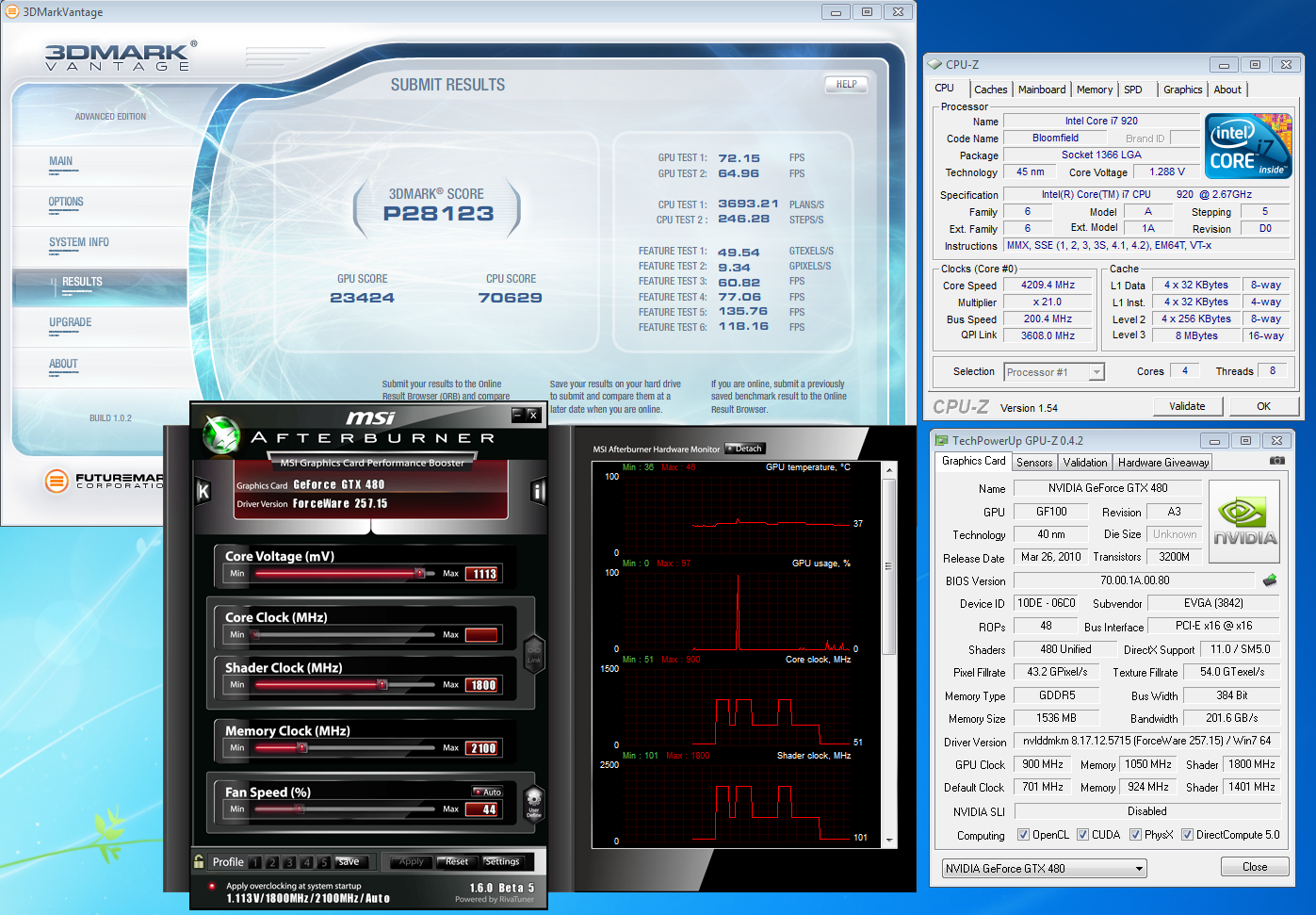Screen dimensions: 1316x915
Task: Click the BIOS save chip icon
Action: click(1269, 580)
